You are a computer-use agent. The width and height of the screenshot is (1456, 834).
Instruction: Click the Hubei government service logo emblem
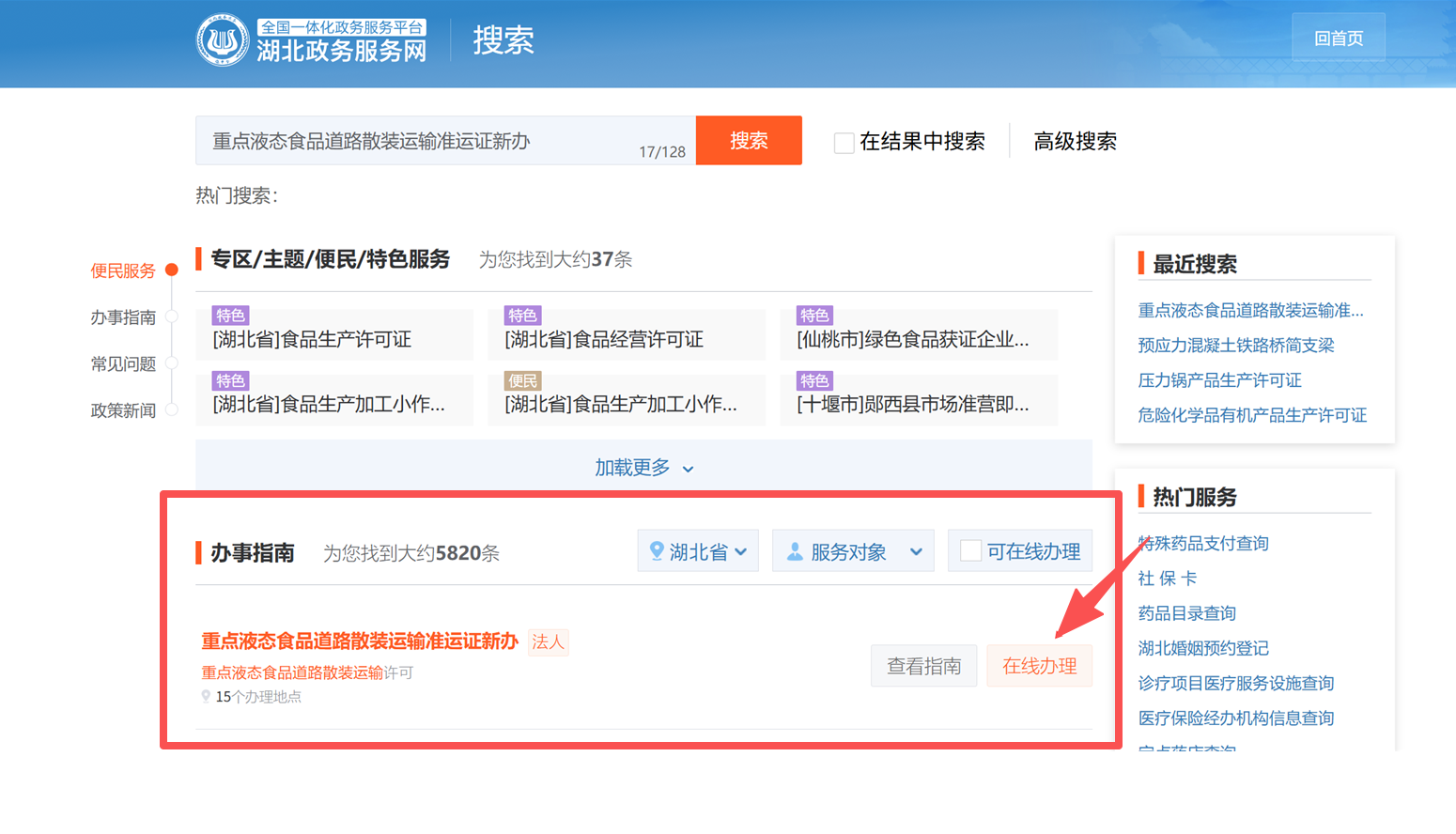tap(223, 40)
